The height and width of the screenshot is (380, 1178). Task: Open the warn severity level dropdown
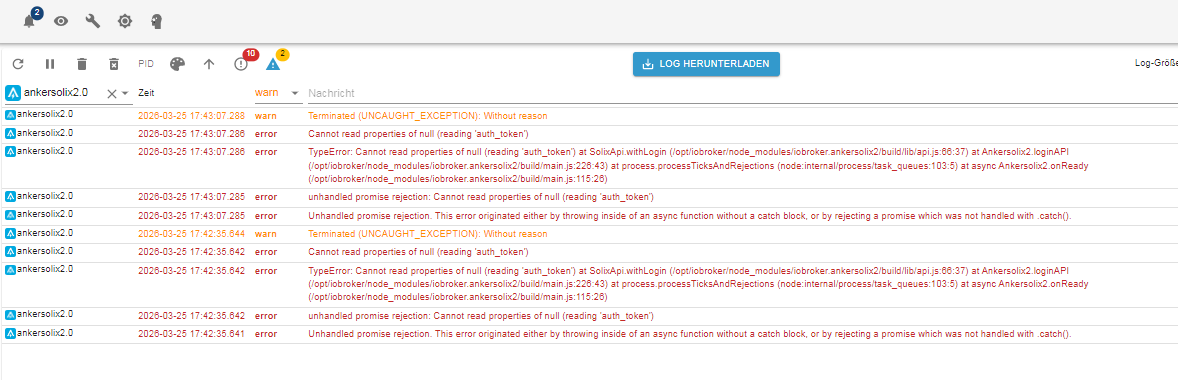(x=278, y=92)
